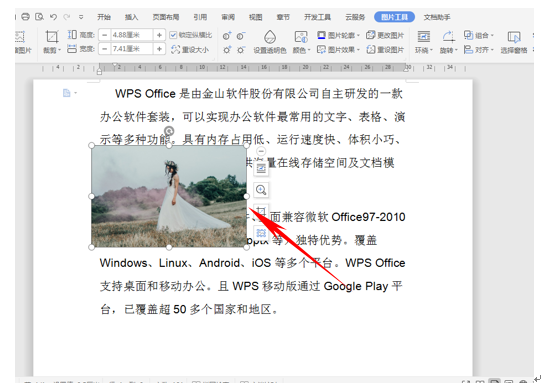553x389 pixels.
Task: Open the 文档助手 tab
Action: pos(437,17)
